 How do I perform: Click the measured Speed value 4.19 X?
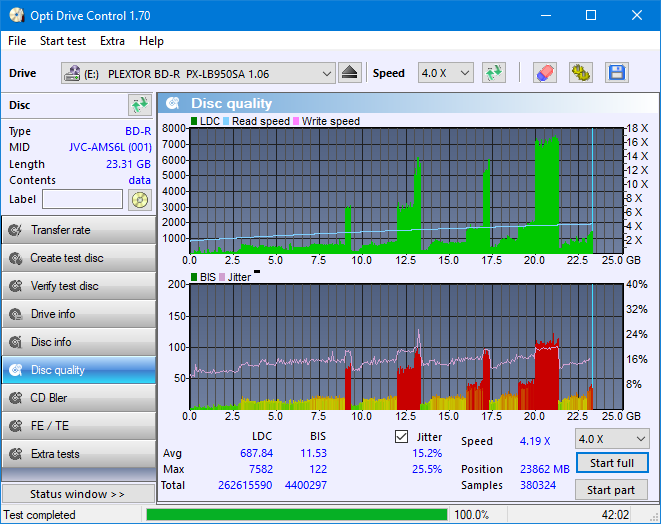point(535,441)
